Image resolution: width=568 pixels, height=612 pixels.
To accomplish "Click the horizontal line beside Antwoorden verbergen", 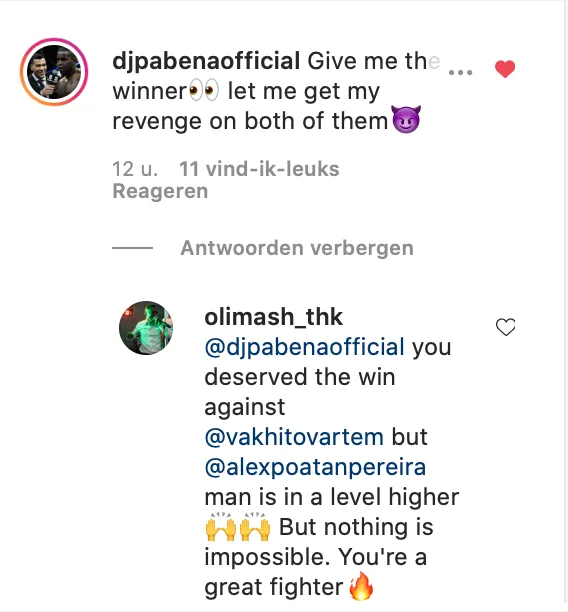I will tap(132, 247).
